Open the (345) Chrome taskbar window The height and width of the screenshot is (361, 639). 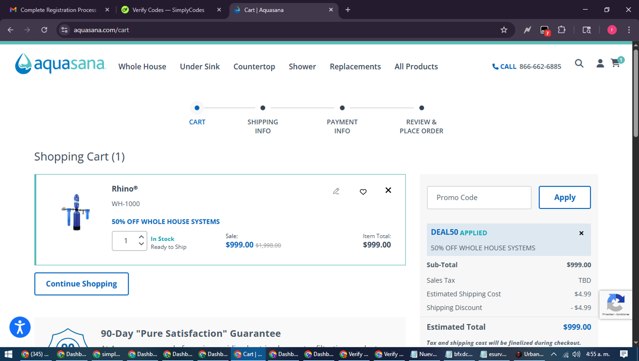(x=36, y=354)
